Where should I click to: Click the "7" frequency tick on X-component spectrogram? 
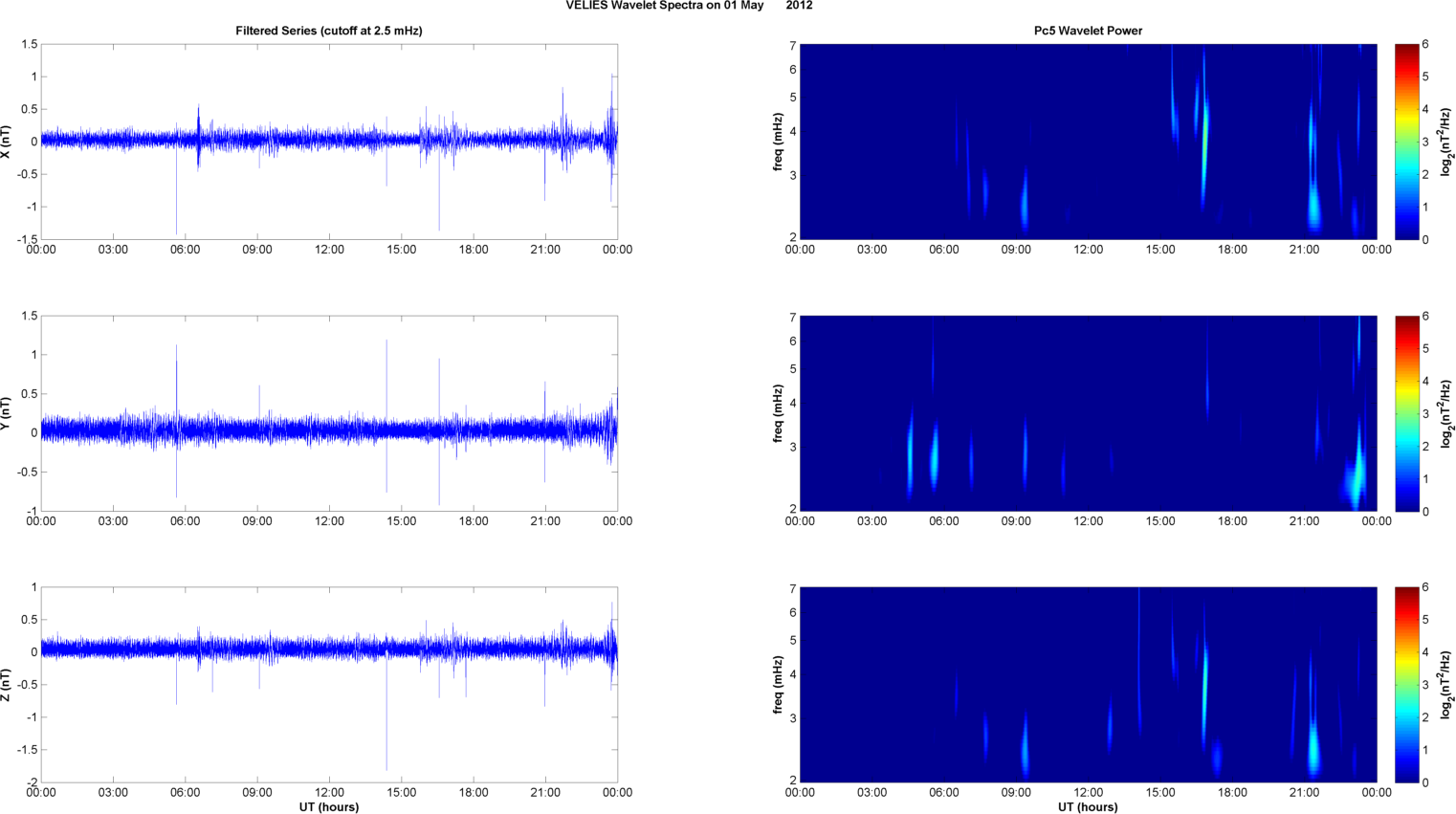tap(793, 45)
